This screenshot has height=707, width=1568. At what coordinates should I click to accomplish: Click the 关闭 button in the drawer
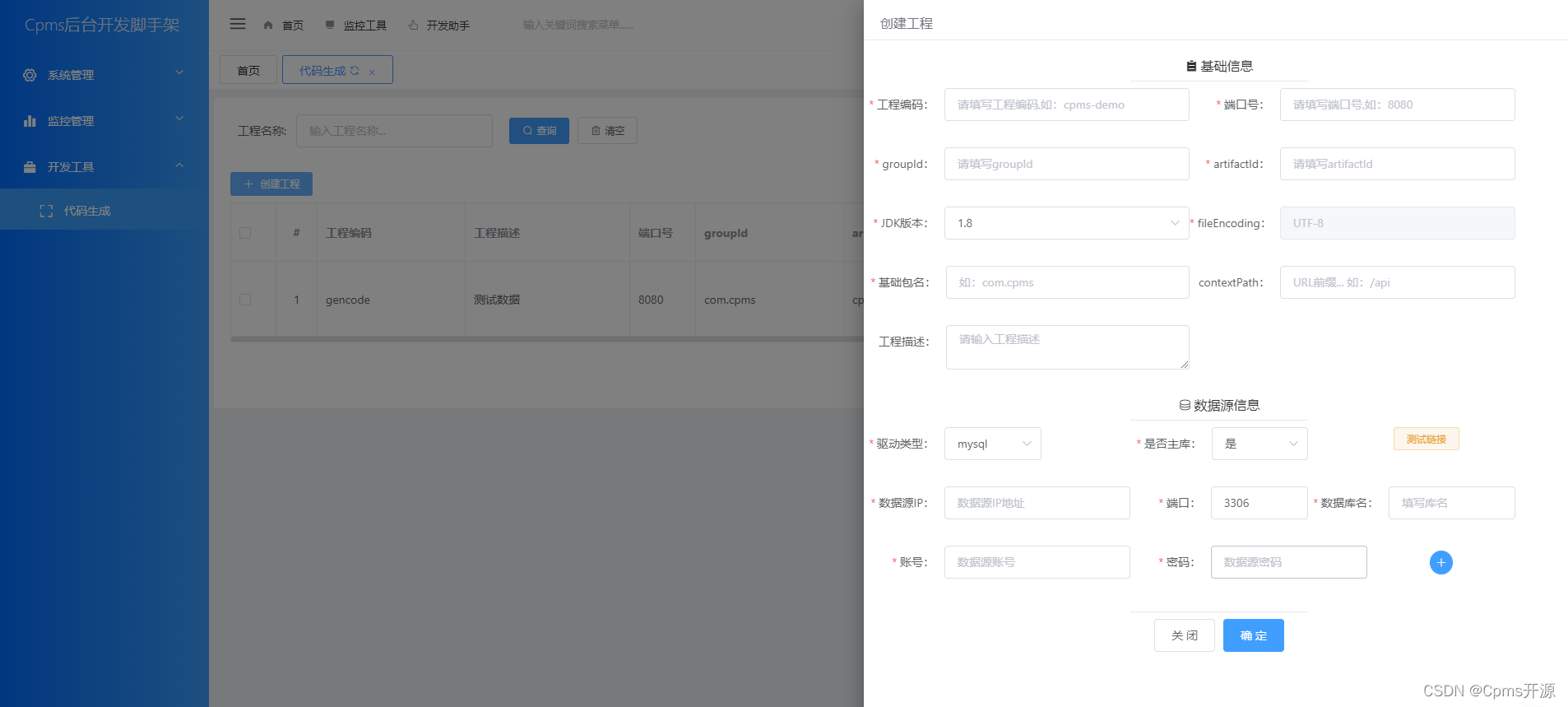(1184, 635)
